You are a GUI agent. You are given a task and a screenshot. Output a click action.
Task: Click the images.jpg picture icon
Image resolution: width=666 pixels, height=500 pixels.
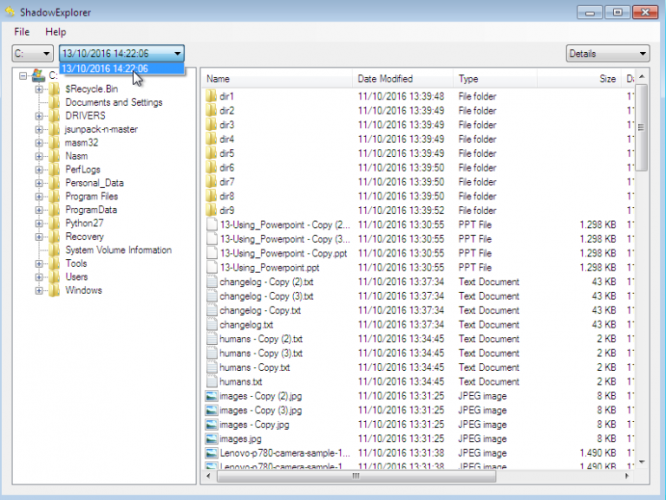pyautogui.click(x=212, y=439)
